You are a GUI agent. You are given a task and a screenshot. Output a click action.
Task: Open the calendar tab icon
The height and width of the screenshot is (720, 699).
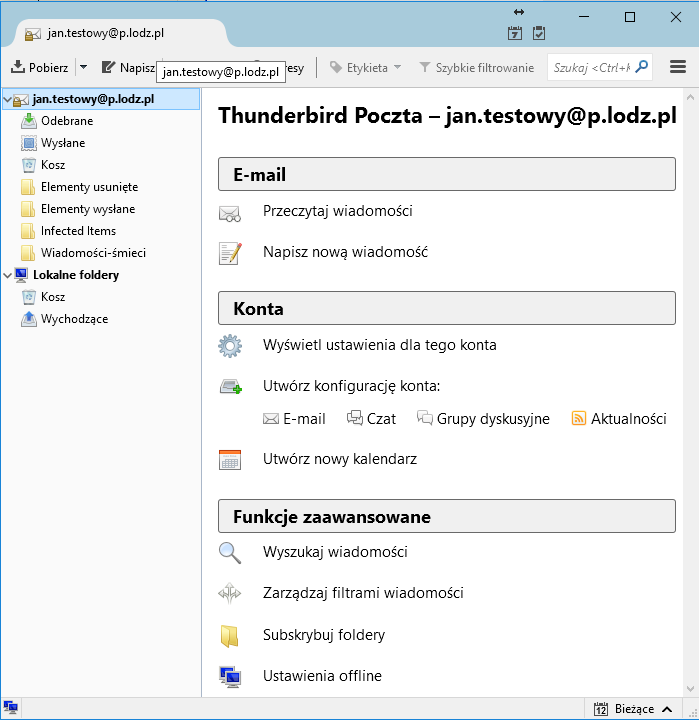(x=516, y=32)
